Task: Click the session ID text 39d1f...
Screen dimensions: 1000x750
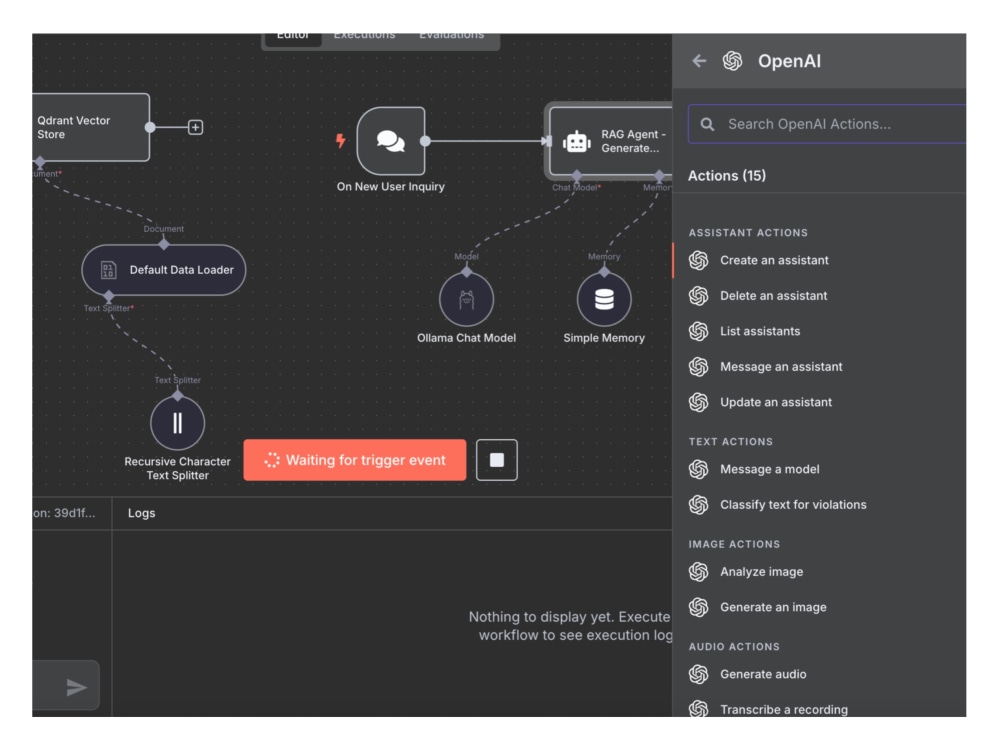Action: pyautogui.click(x=64, y=513)
